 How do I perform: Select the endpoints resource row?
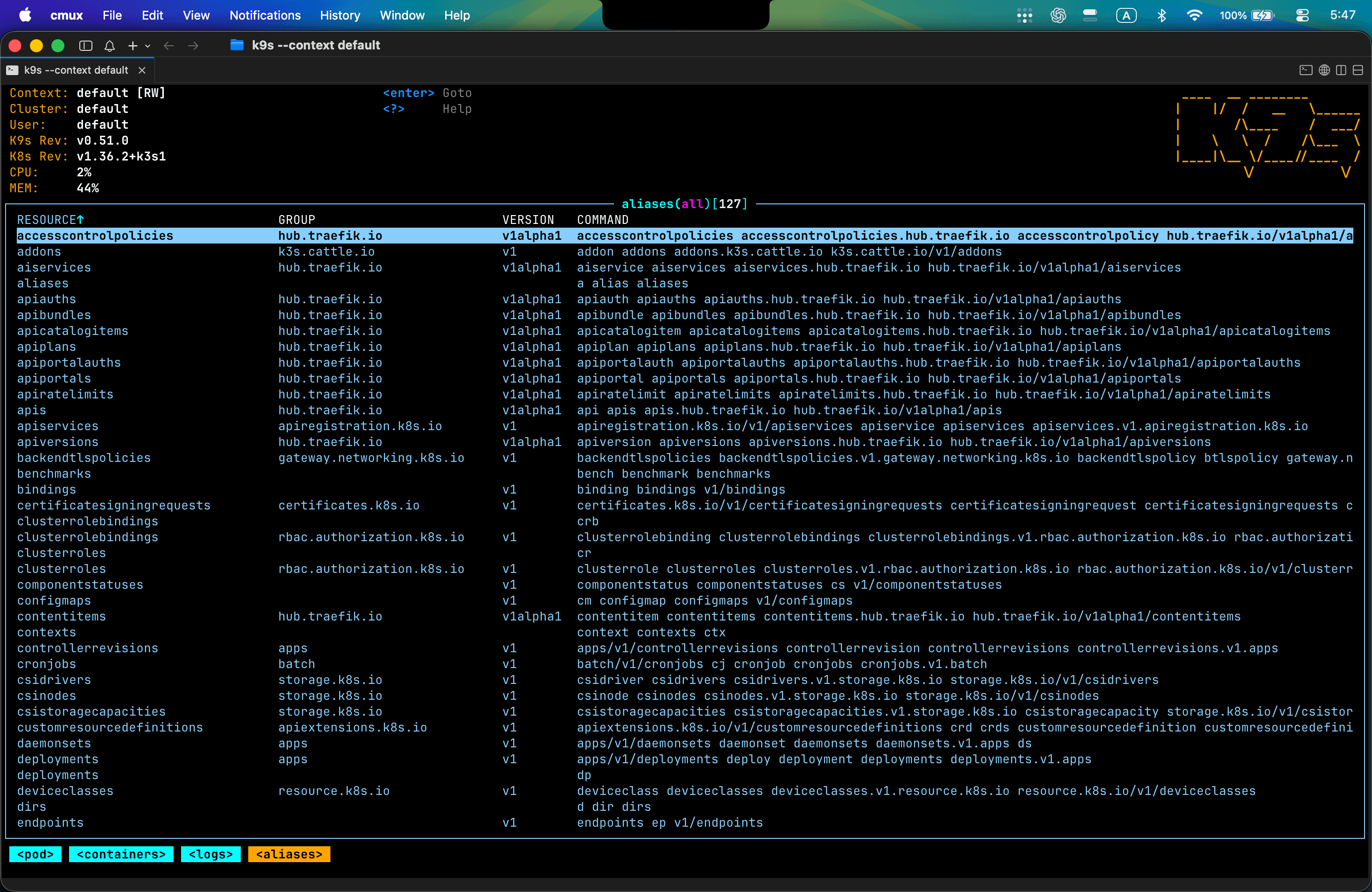pyautogui.click(x=685, y=822)
